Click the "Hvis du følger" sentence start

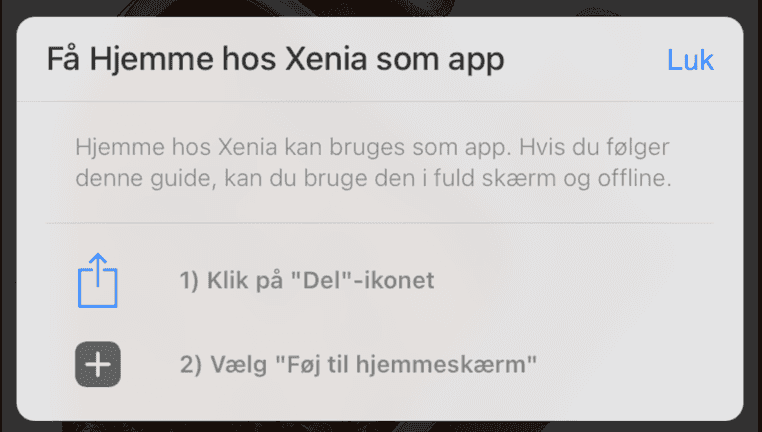pyautogui.click(x=594, y=147)
